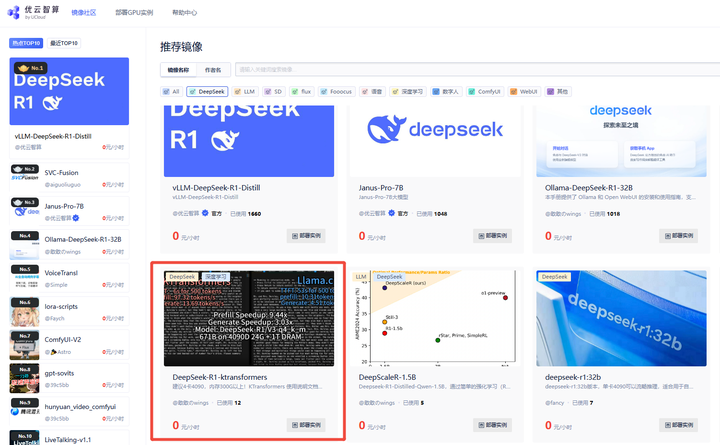Open VoiceTransl in the top 10 list
Image resolution: width=720 pixels, height=445 pixels.
[61, 273]
